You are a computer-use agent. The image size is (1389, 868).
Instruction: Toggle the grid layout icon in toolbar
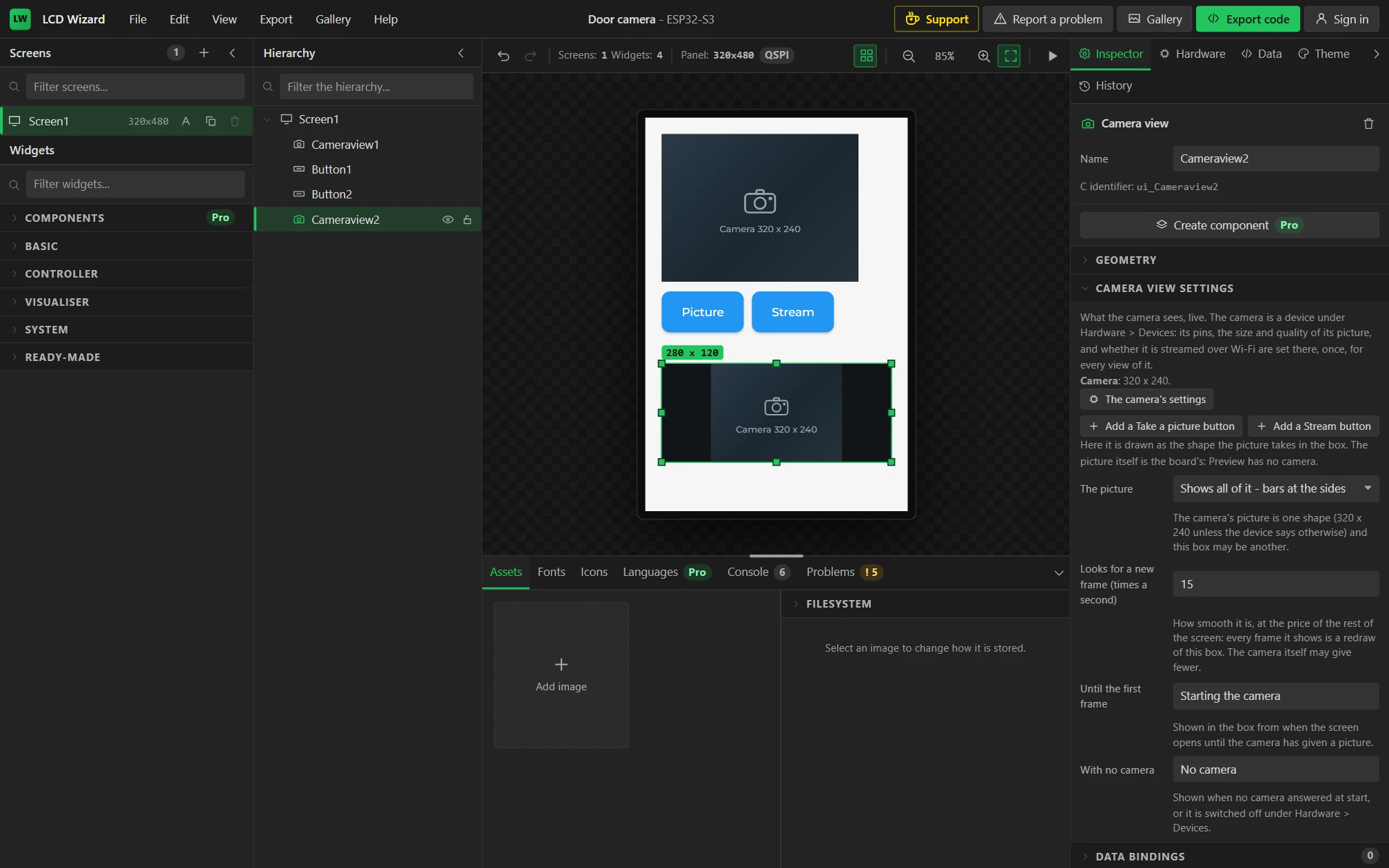coord(865,56)
